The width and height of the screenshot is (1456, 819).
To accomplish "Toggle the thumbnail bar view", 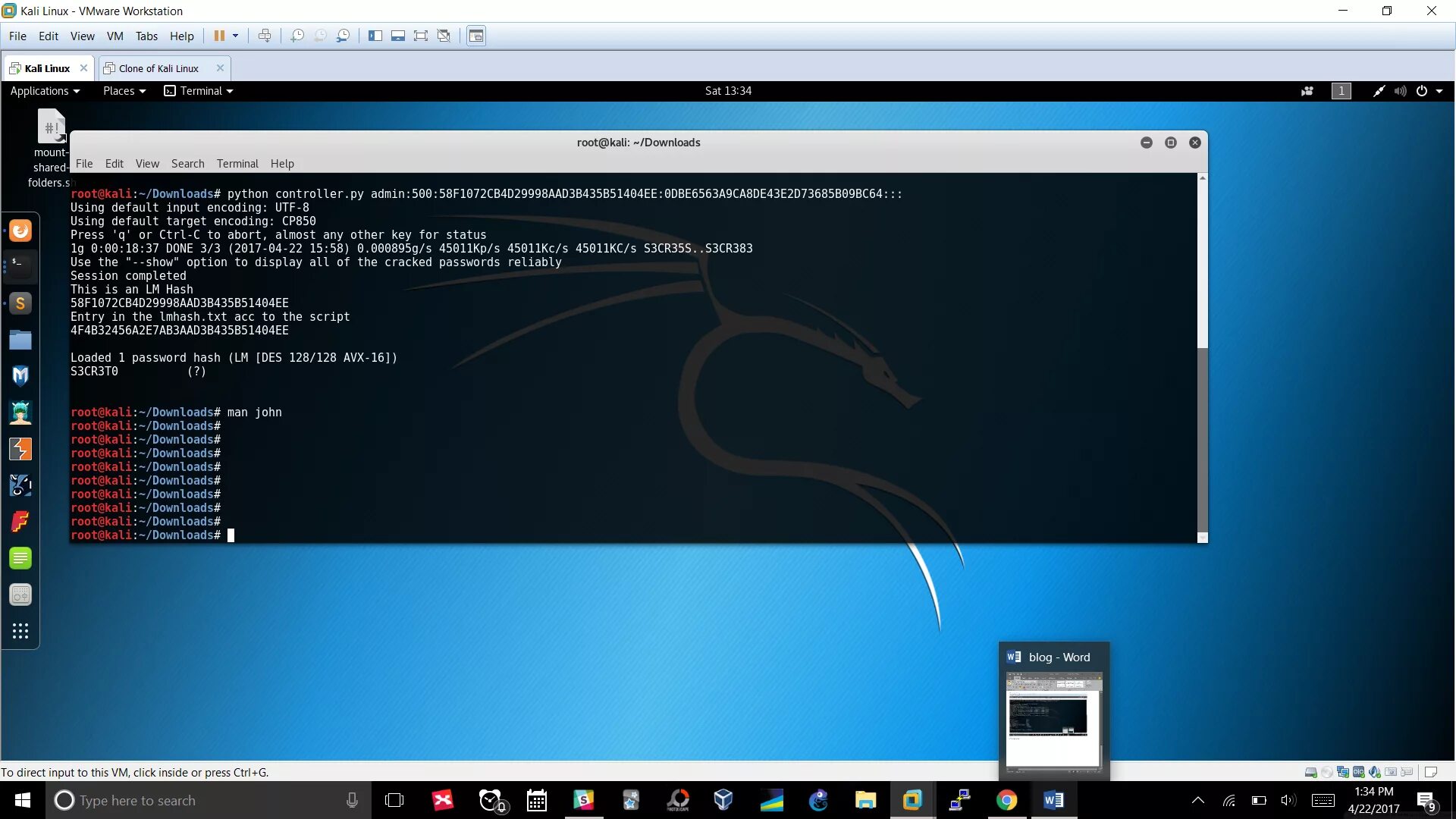I will pyautogui.click(x=397, y=36).
